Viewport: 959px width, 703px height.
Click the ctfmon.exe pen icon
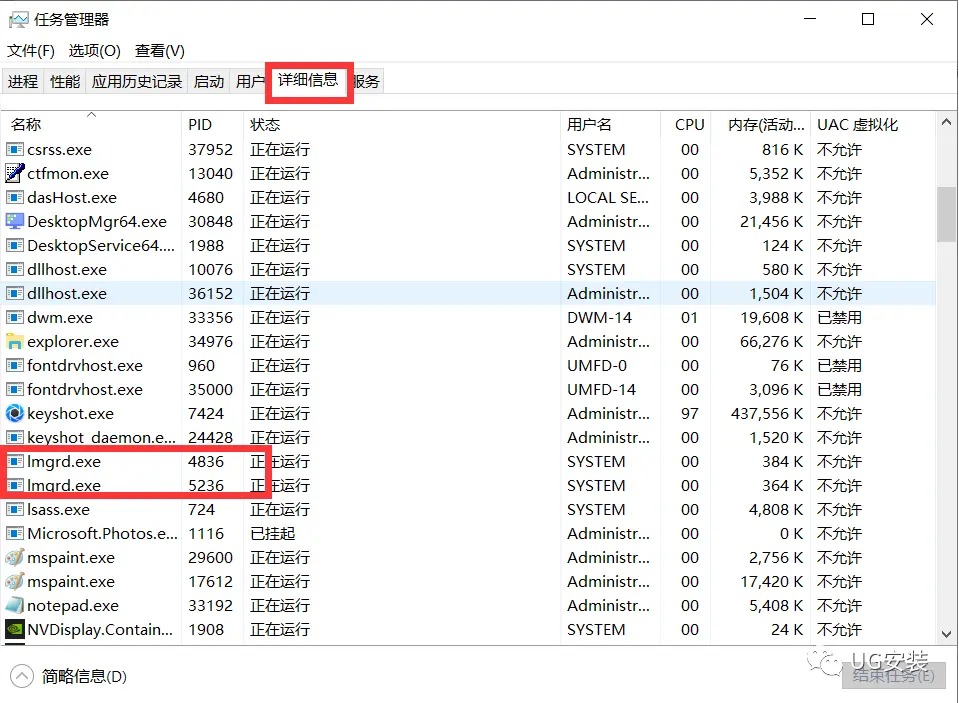pyautogui.click(x=15, y=173)
